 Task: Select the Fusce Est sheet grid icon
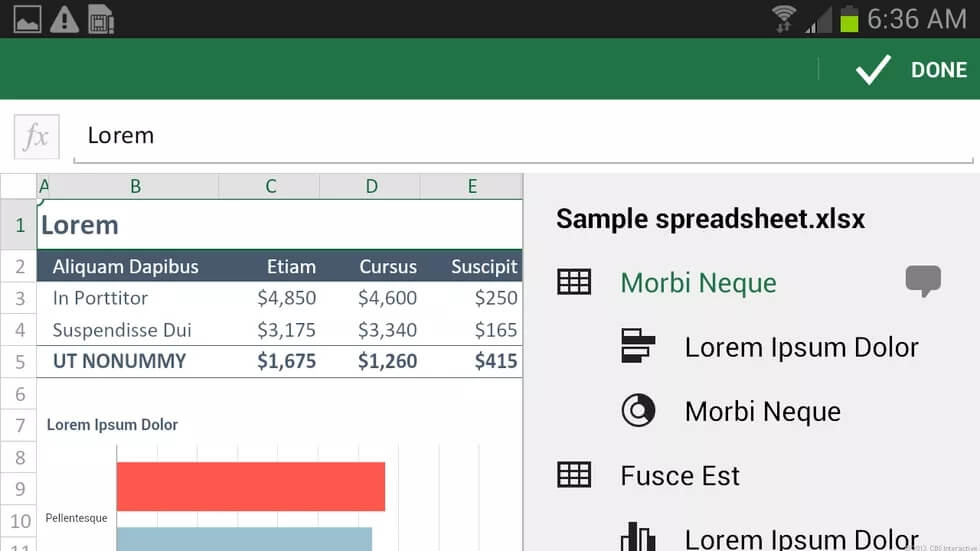tap(574, 475)
